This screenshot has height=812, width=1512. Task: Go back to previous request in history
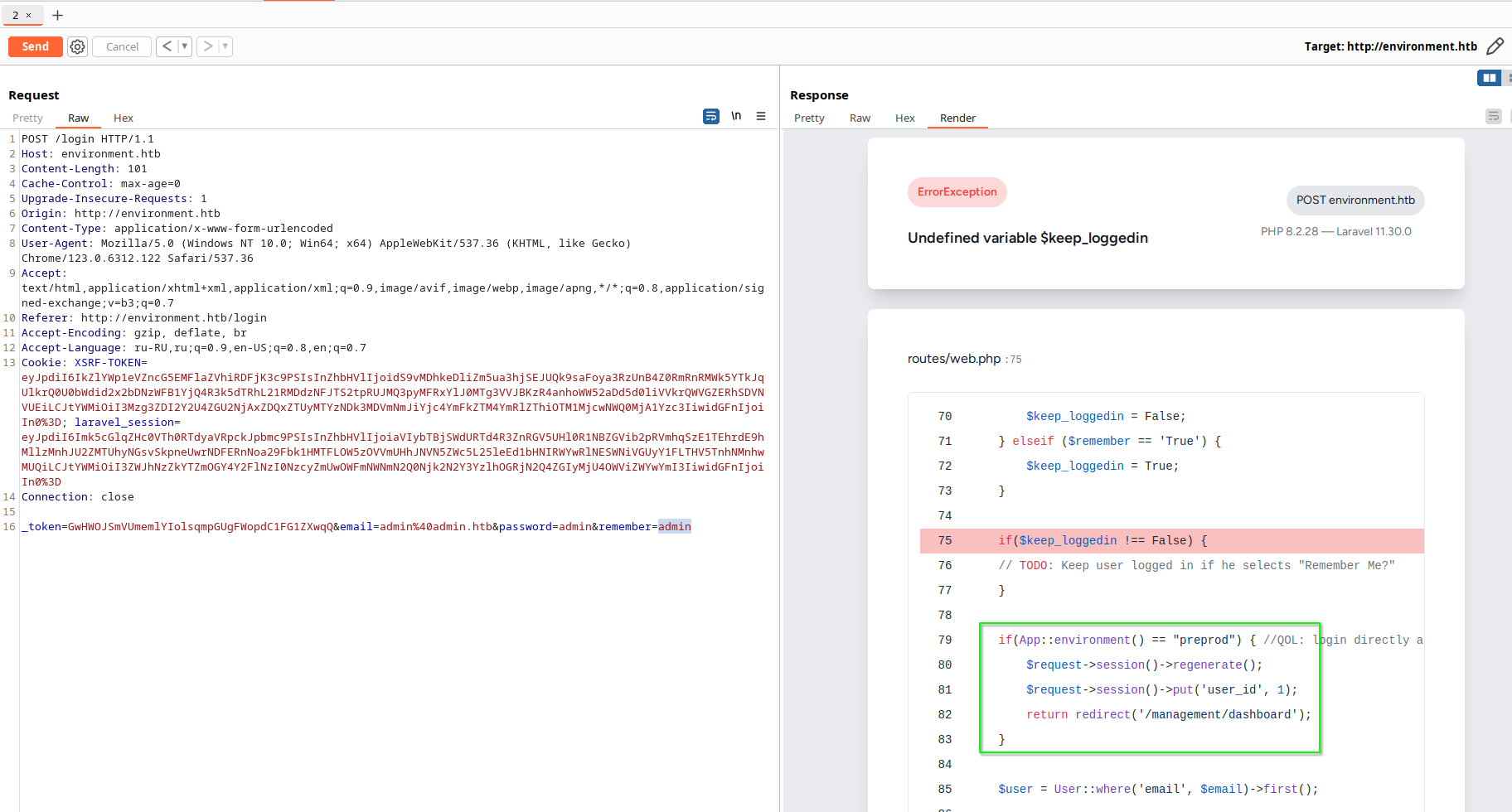pyautogui.click(x=167, y=46)
